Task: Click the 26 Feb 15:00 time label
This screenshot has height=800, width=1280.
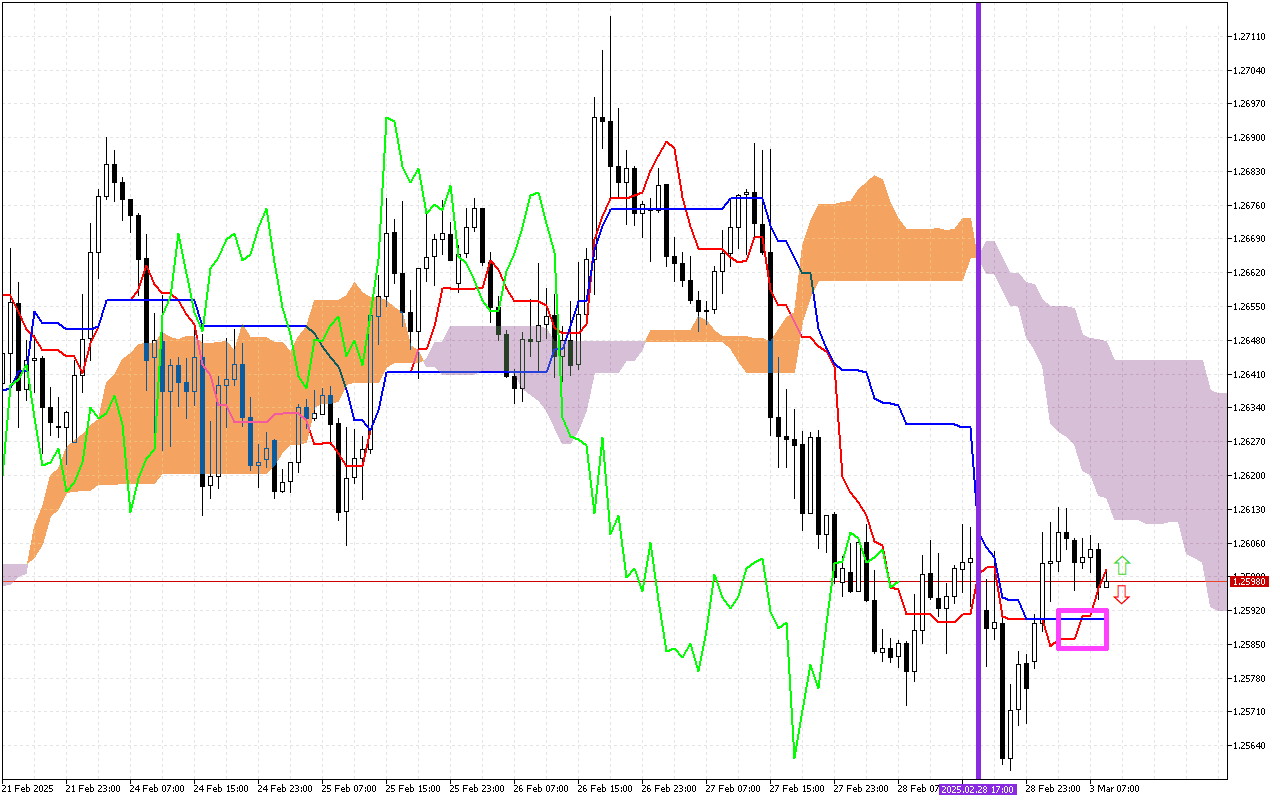Action: pyautogui.click(x=603, y=789)
